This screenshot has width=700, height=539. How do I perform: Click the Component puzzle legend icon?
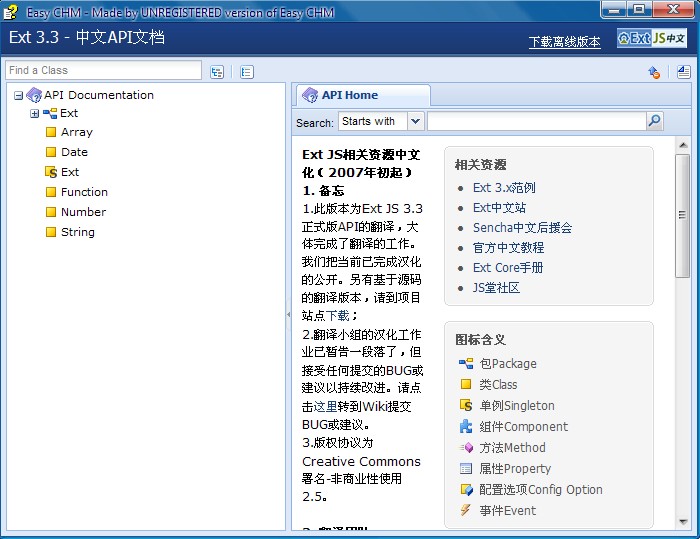click(x=466, y=426)
